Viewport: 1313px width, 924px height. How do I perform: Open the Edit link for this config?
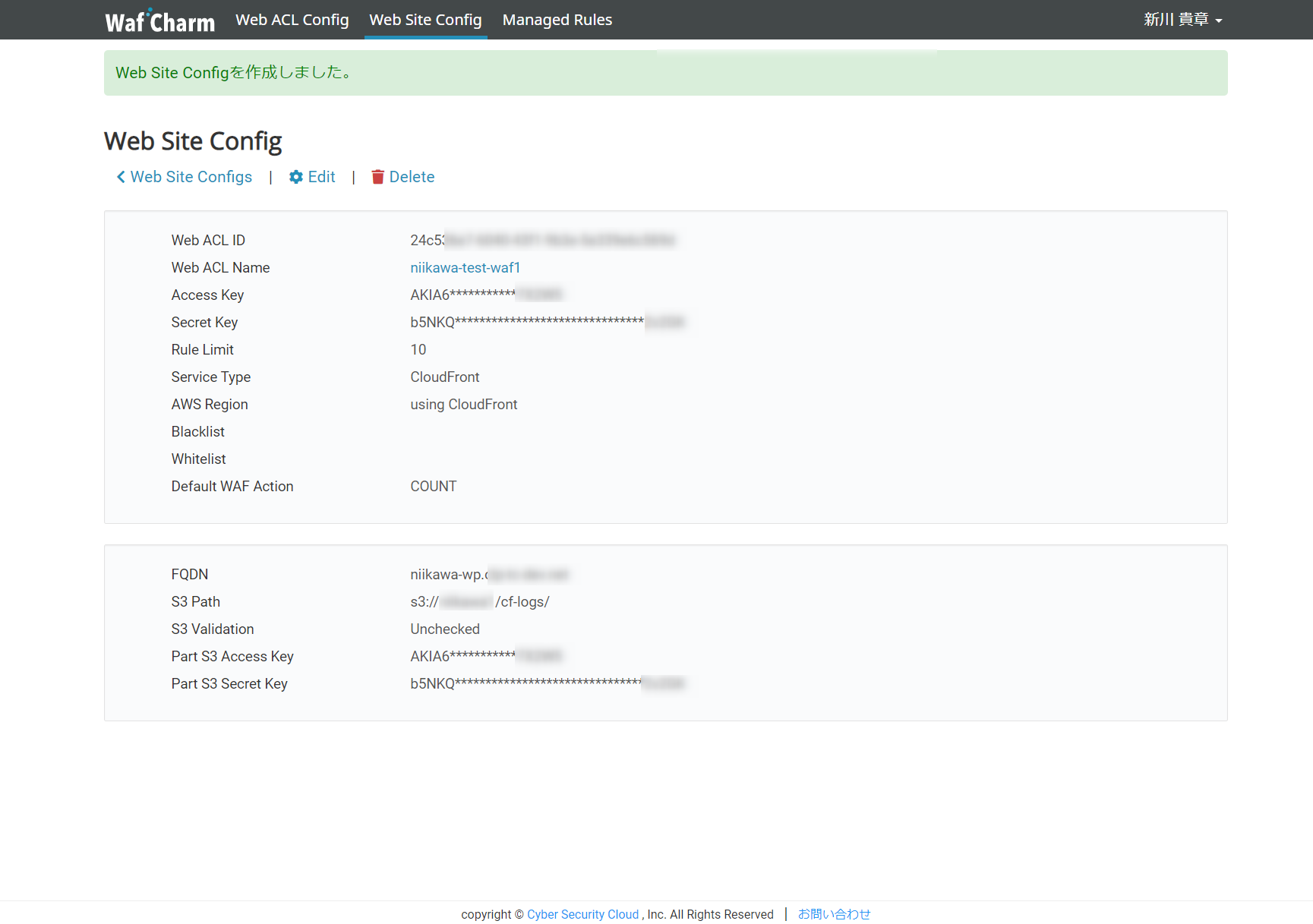pos(321,176)
